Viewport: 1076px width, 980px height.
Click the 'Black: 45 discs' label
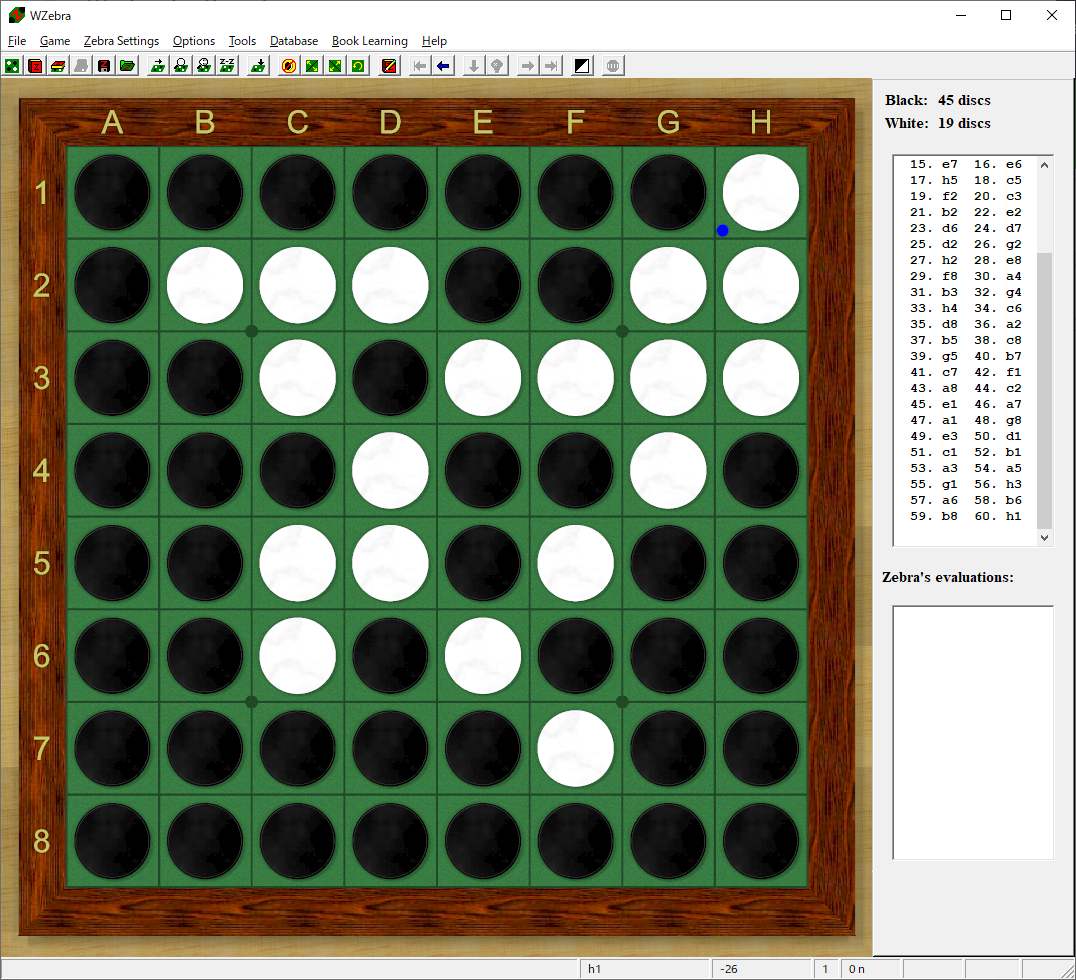click(x=937, y=100)
